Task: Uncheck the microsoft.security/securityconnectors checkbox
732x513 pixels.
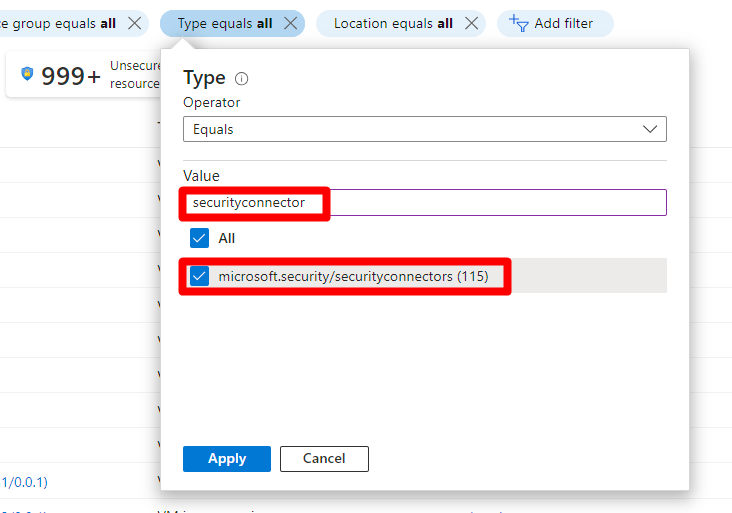Action: 199,276
